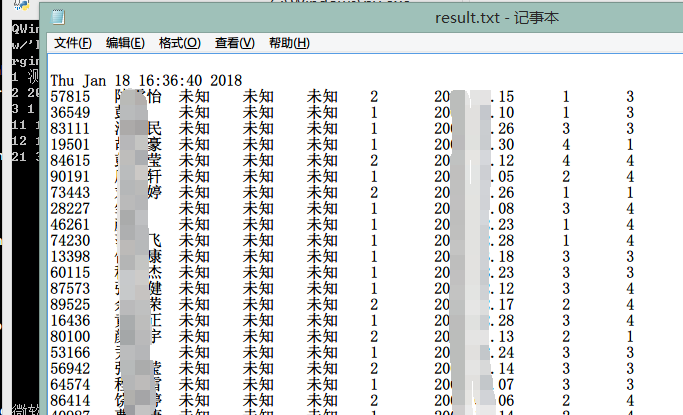Click the record ID 53166
Image resolution: width=683 pixels, height=415 pixels.
pyautogui.click(x=70, y=353)
